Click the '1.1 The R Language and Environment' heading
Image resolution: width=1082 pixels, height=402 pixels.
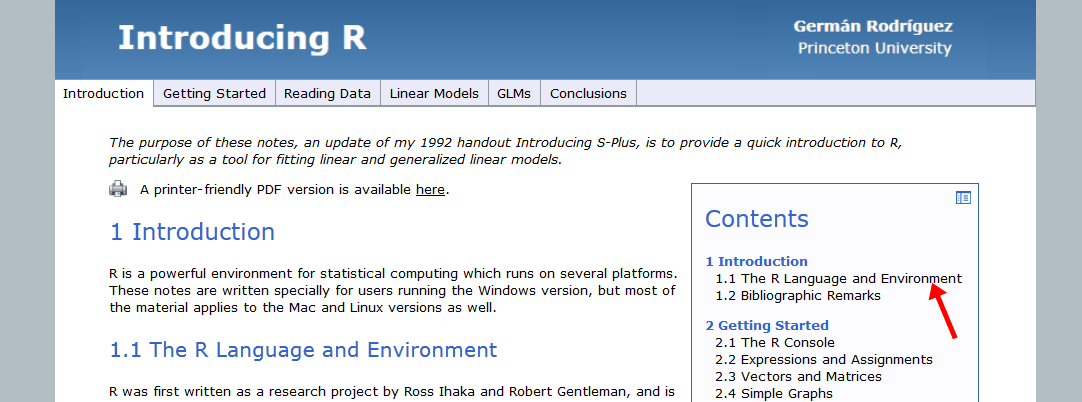tap(304, 350)
